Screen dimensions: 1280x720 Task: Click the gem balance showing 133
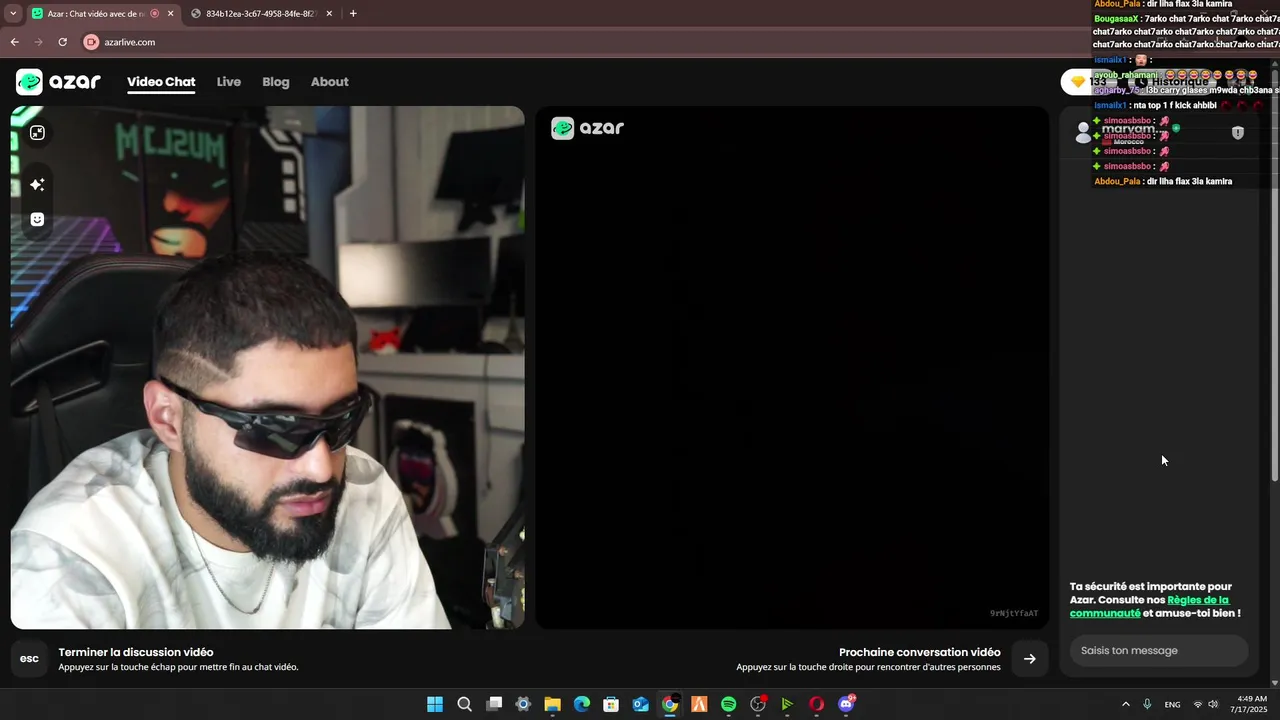1090,82
